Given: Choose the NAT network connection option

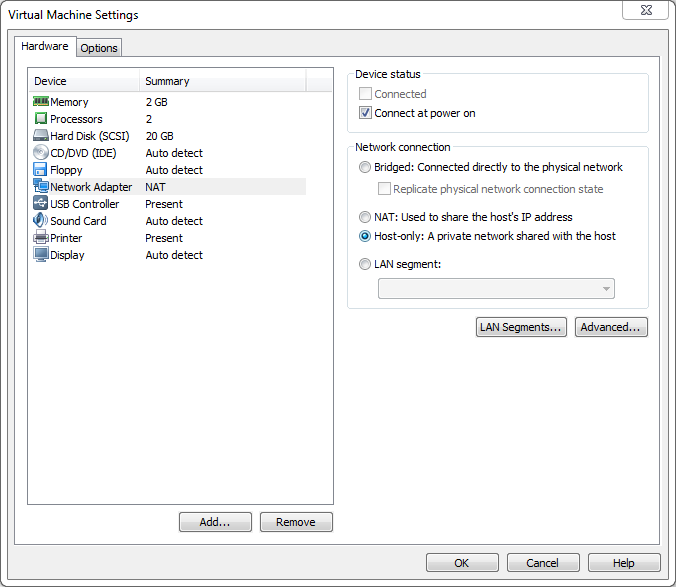Looking at the screenshot, I should [365, 217].
